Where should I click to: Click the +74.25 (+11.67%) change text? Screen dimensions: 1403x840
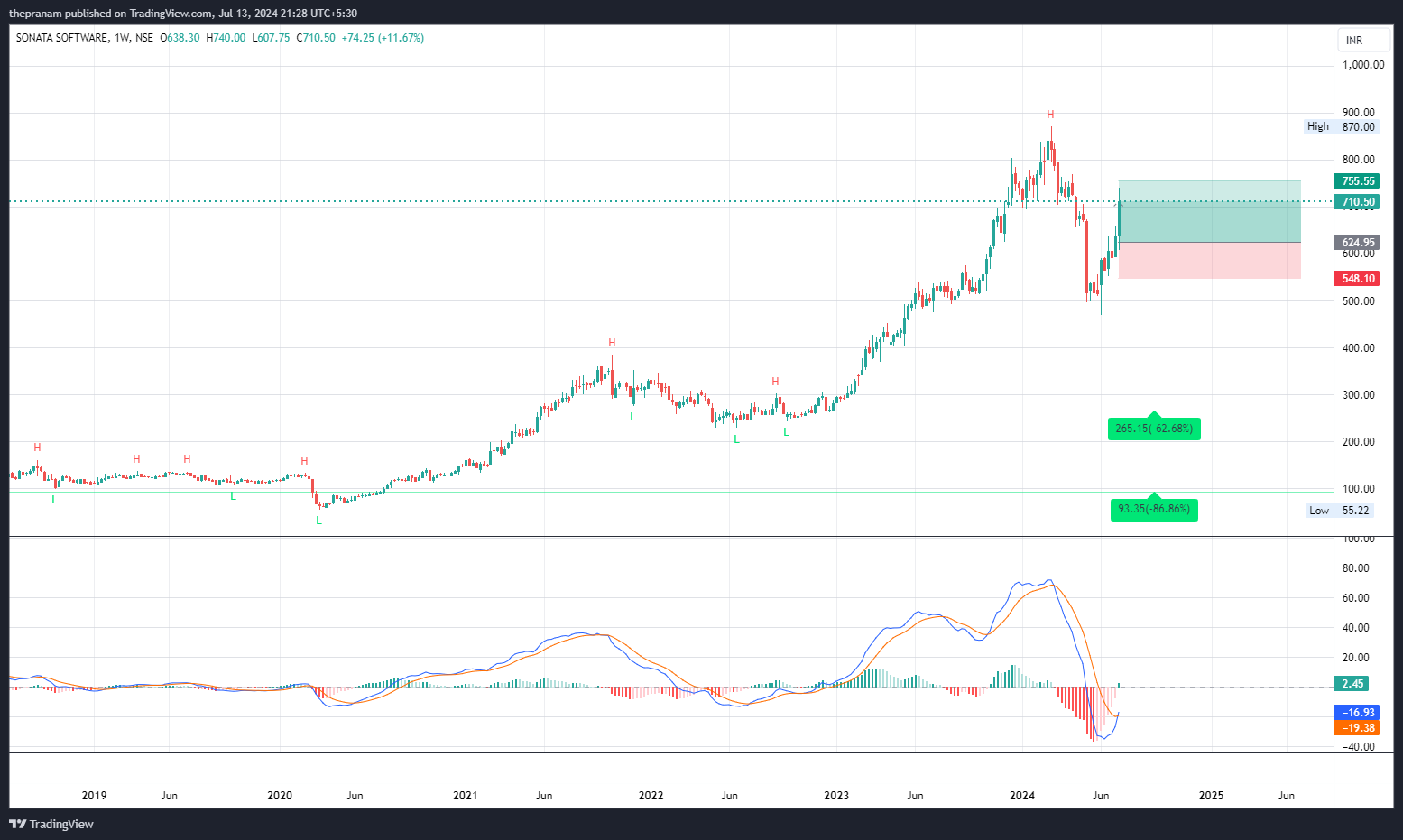coord(383,38)
